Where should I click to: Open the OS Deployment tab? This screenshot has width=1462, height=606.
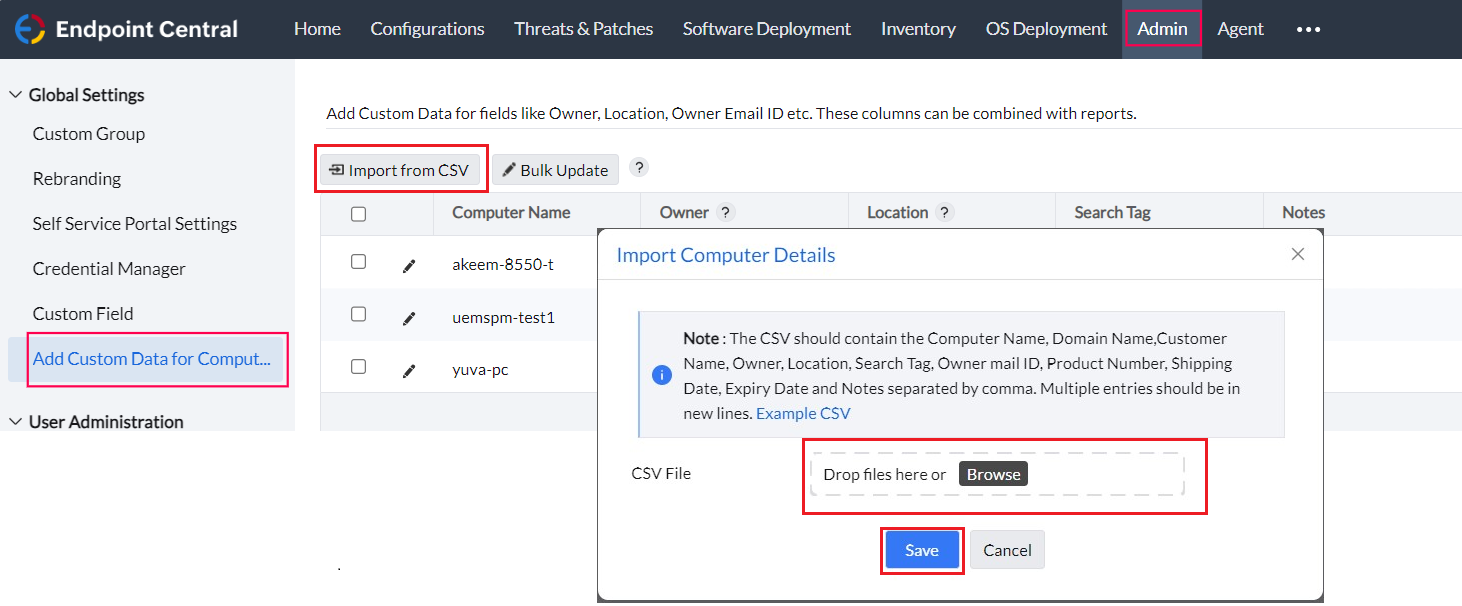pyautogui.click(x=1047, y=29)
